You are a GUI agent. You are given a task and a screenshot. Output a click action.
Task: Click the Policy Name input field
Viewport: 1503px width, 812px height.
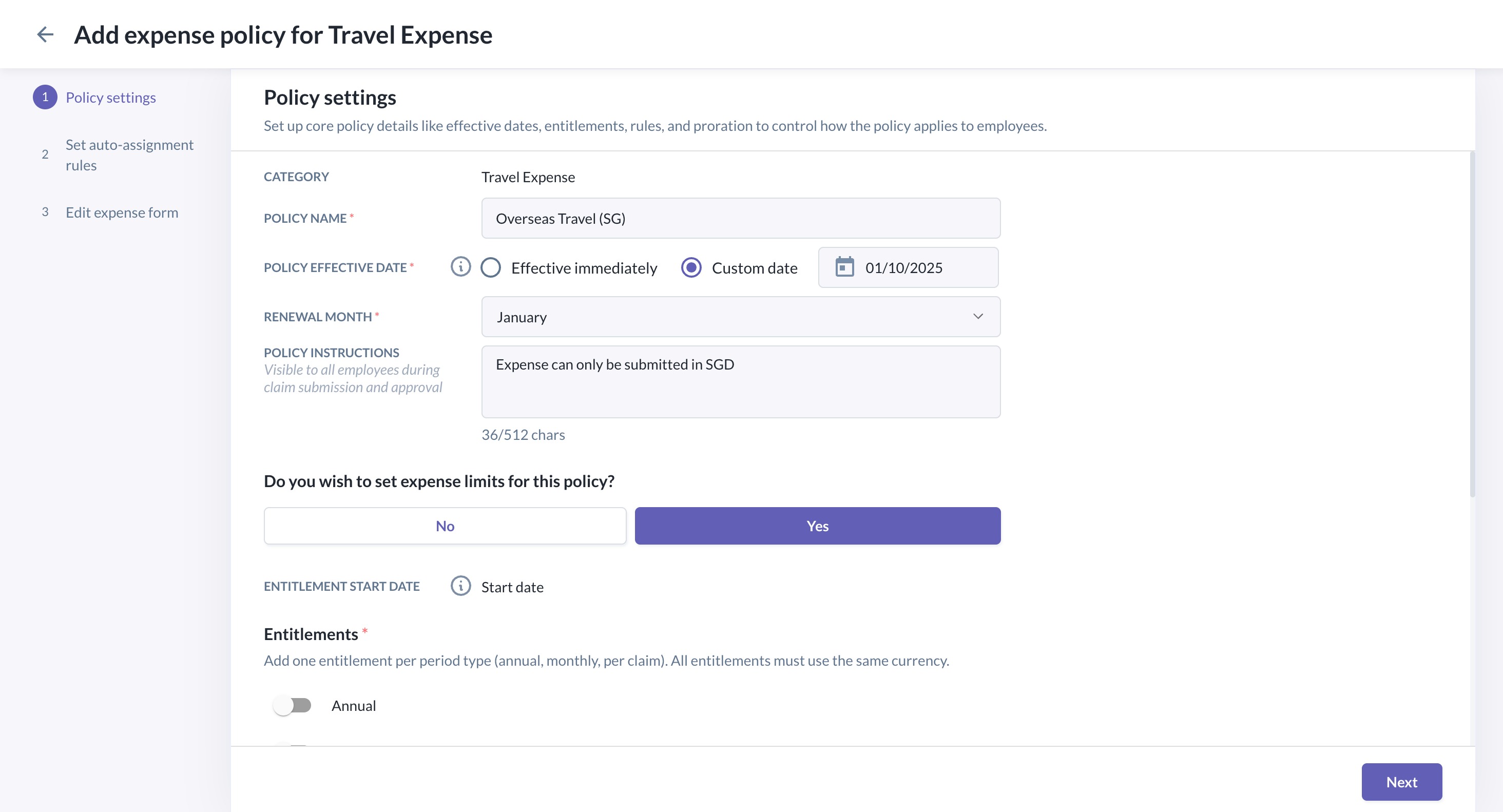tap(740, 218)
